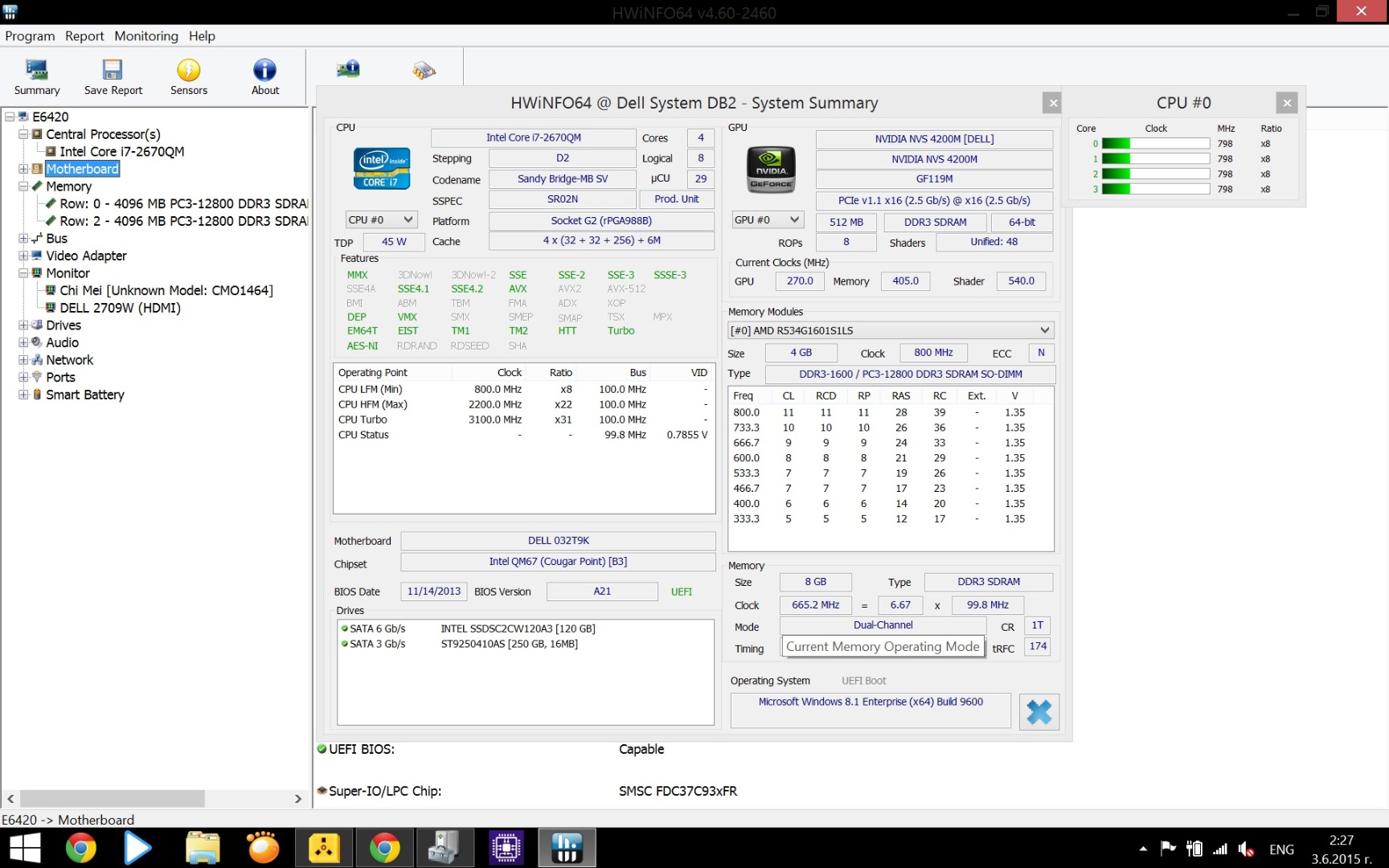The height and width of the screenshot is (868, 1389).
Task: Open the About info icon
Action: tap(264, 70)
